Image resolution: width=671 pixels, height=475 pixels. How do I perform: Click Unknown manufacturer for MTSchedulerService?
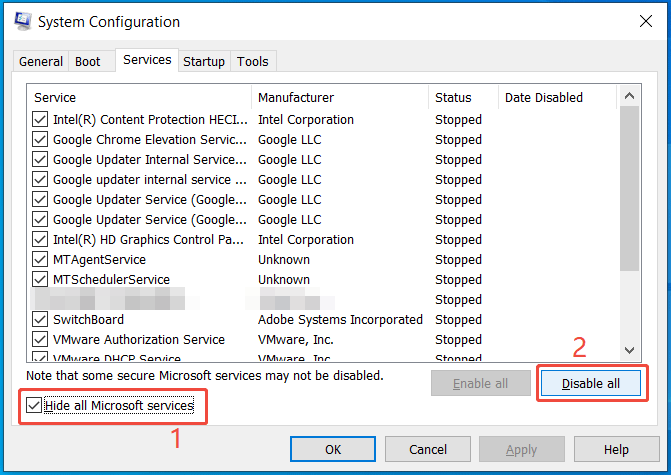tap(284, 279)
